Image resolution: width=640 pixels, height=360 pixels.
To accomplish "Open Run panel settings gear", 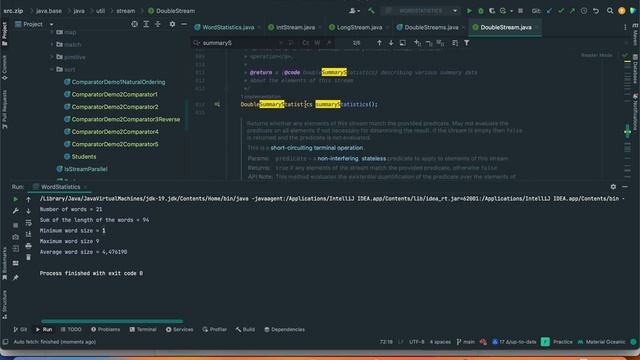I will pyautogui.click(x=613, y=187).
